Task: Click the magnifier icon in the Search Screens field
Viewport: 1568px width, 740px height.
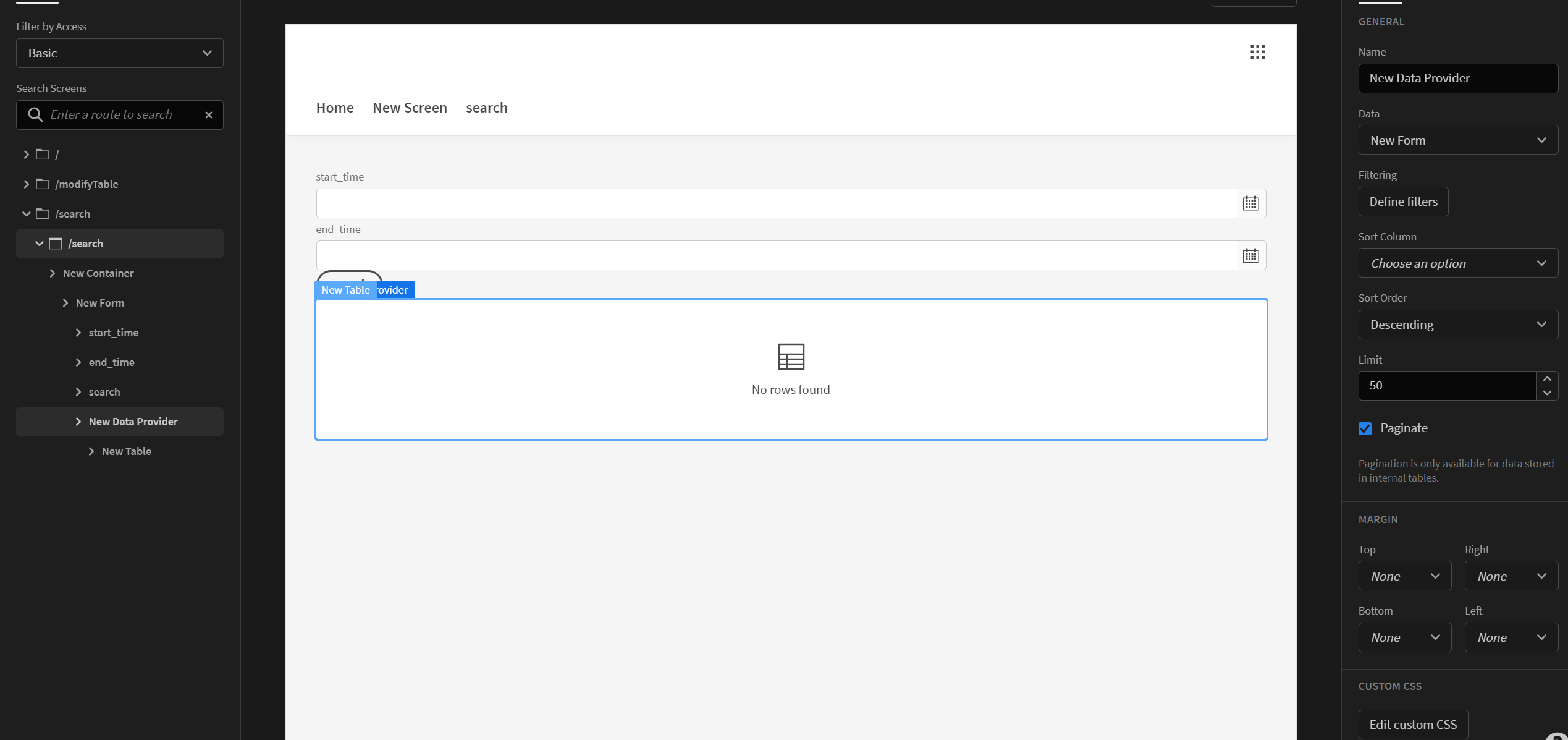Action: [35, 114]
